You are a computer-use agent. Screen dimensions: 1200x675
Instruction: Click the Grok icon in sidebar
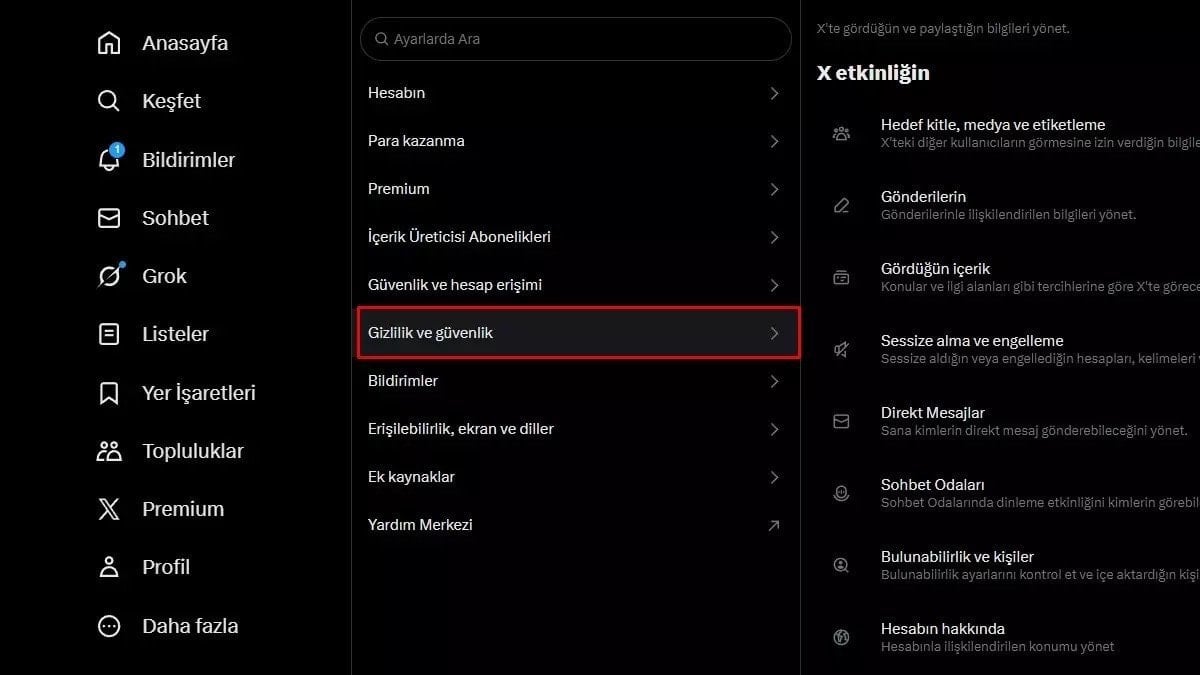click(x=109, y=276)
